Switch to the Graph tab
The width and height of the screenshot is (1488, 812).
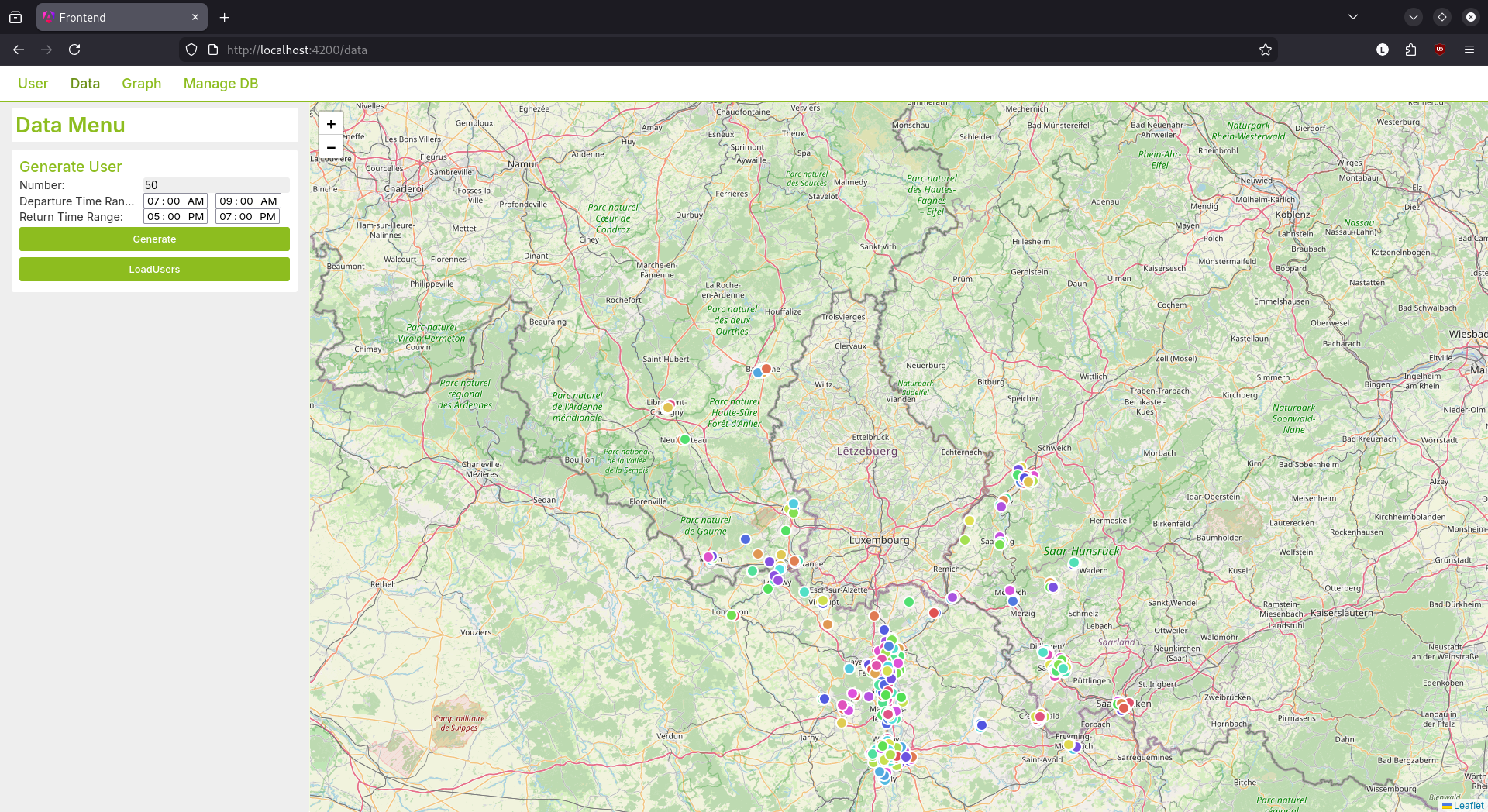(x=141, y=84)
